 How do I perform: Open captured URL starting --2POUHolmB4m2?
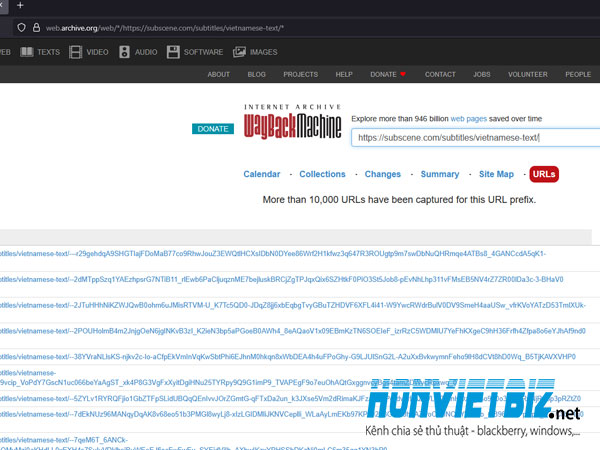[293, 331]
